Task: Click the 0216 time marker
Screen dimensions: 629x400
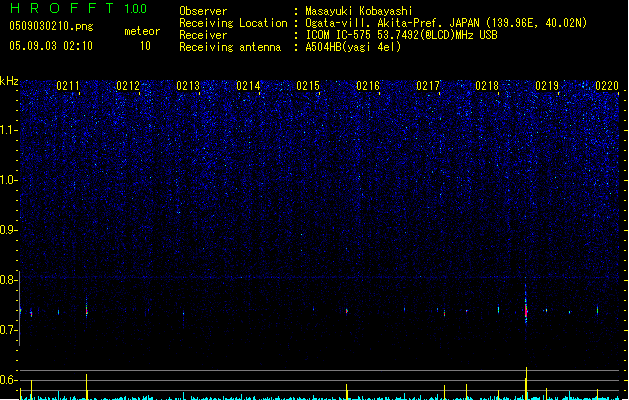Action: pyautogui.click(x=368, y=86)
